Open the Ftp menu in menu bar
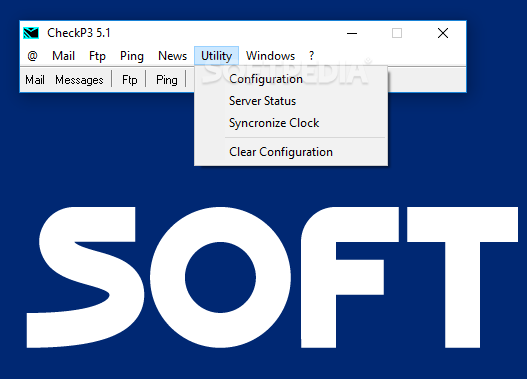 [97, 56]
